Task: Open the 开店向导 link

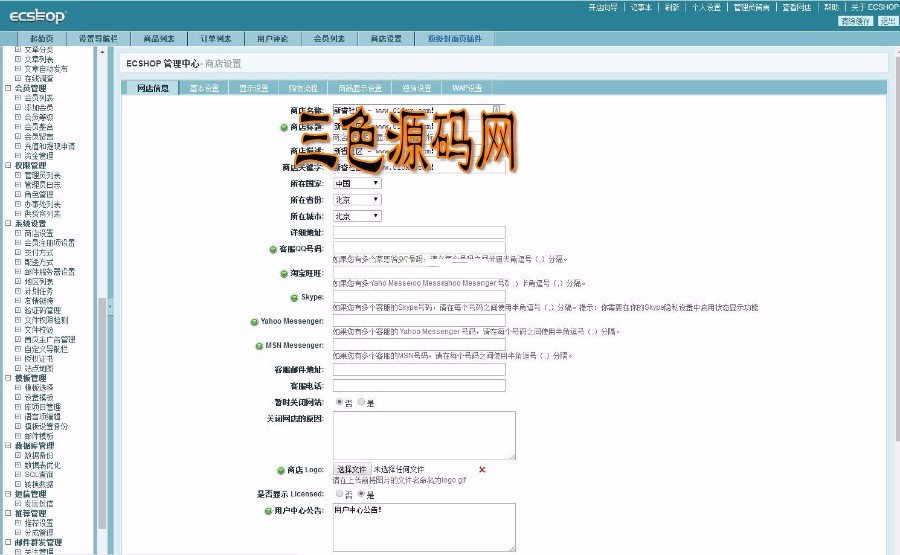Action: tap(603, 7)
